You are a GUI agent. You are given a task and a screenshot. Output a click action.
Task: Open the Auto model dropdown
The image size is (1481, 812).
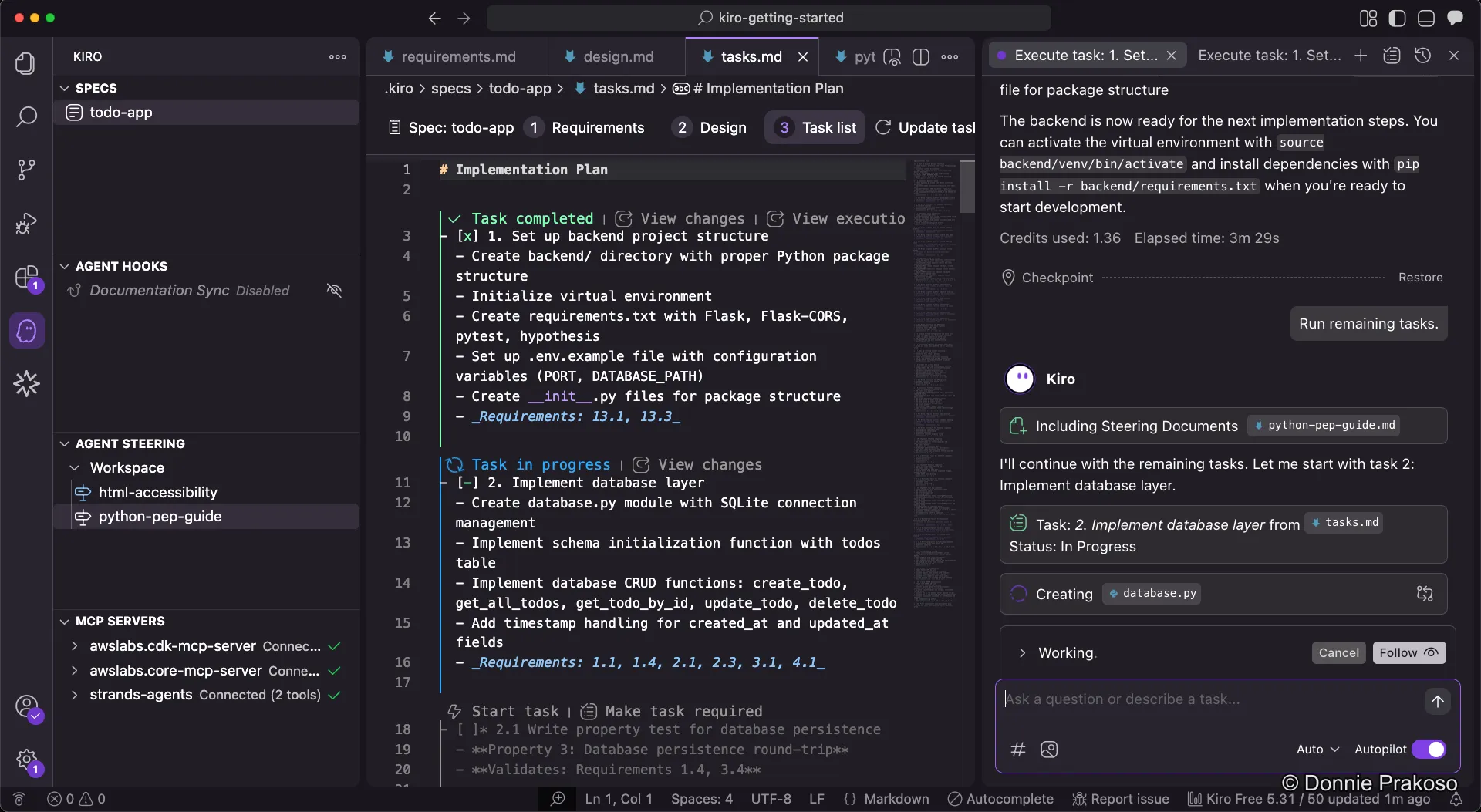pos(1317,750)
